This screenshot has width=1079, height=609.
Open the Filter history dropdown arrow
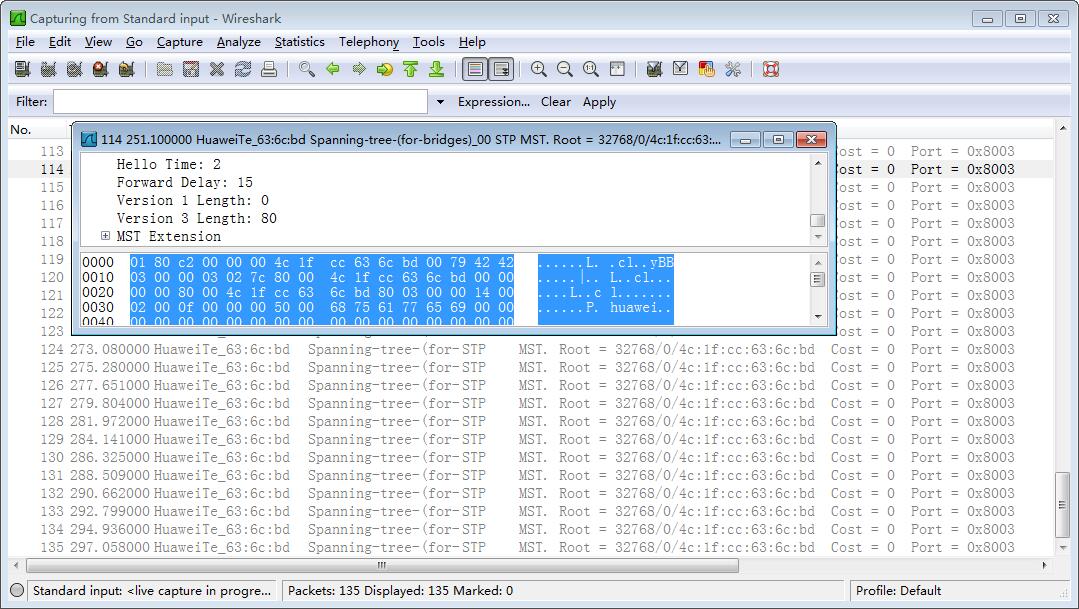click(x=440, y=102)
